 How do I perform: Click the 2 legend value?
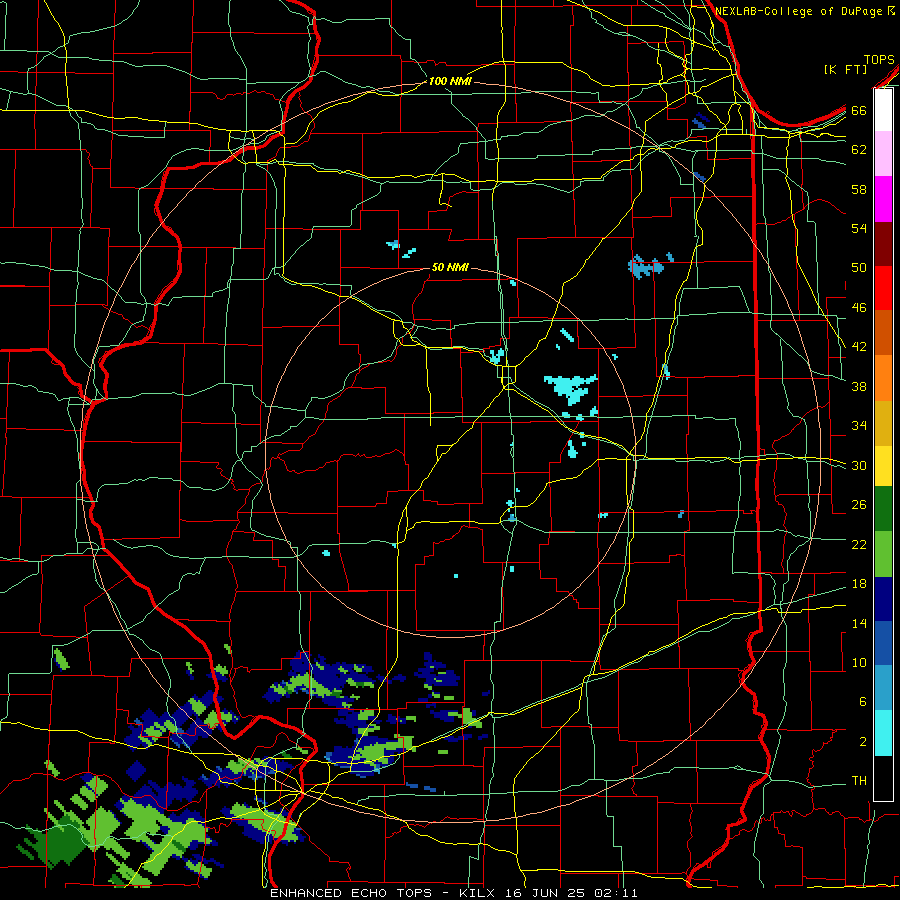point(862,742)
